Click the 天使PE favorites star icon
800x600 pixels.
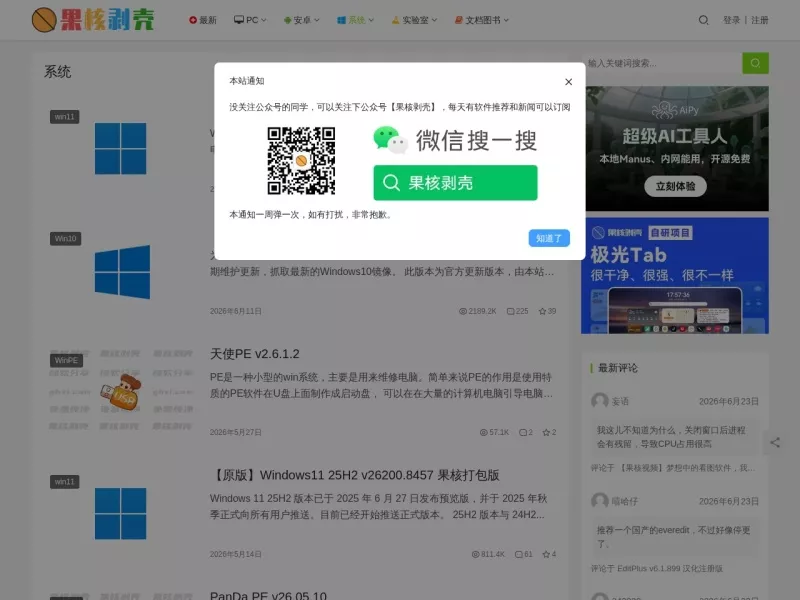[546, 433]
